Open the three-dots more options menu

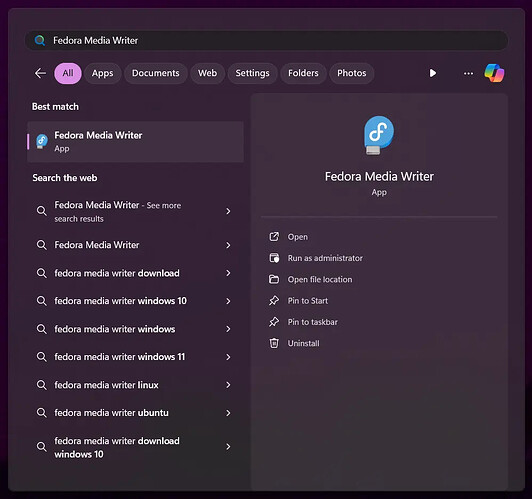tap(468, 73)
